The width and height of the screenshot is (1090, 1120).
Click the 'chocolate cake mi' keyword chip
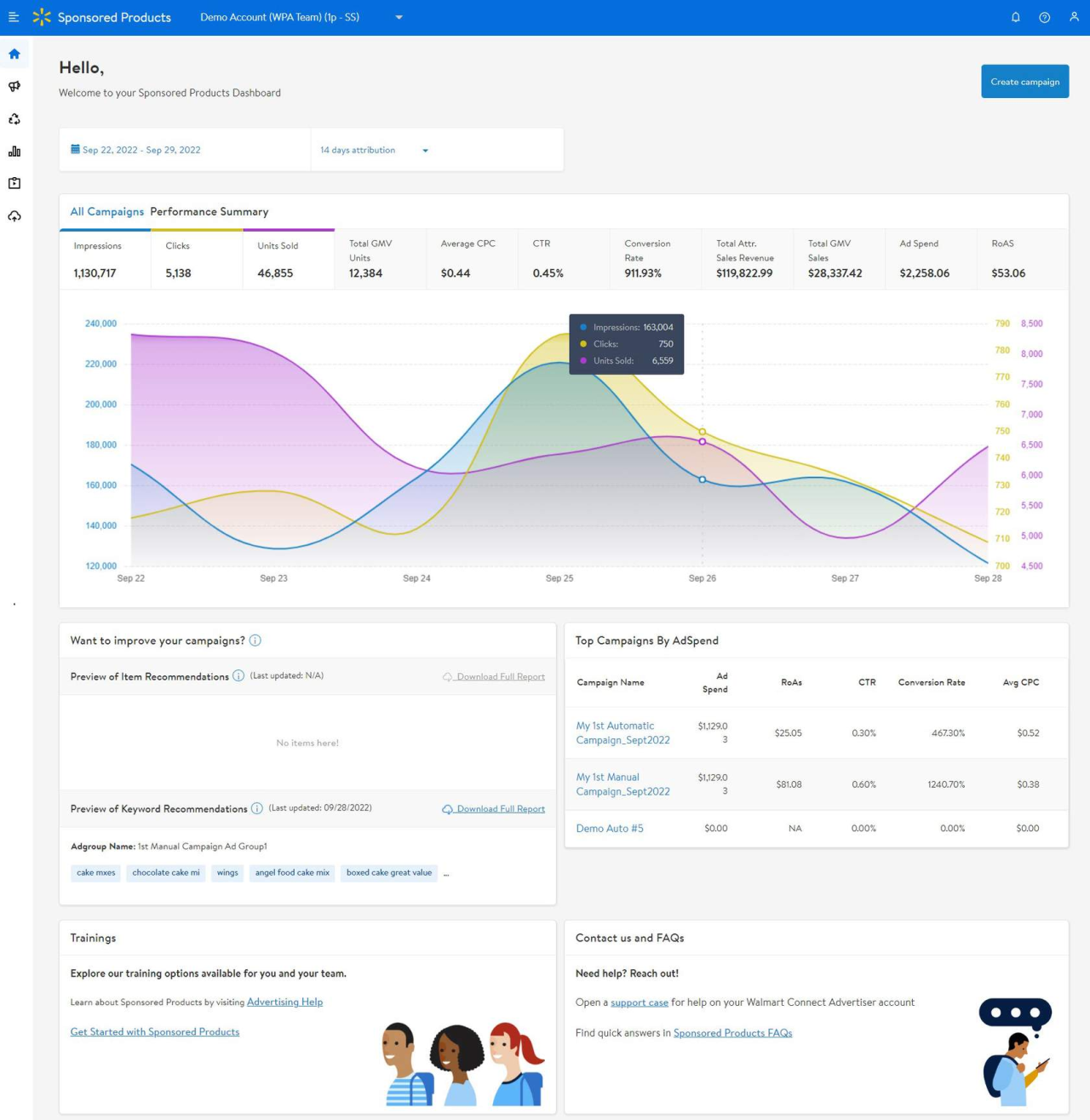coord(166,873)
